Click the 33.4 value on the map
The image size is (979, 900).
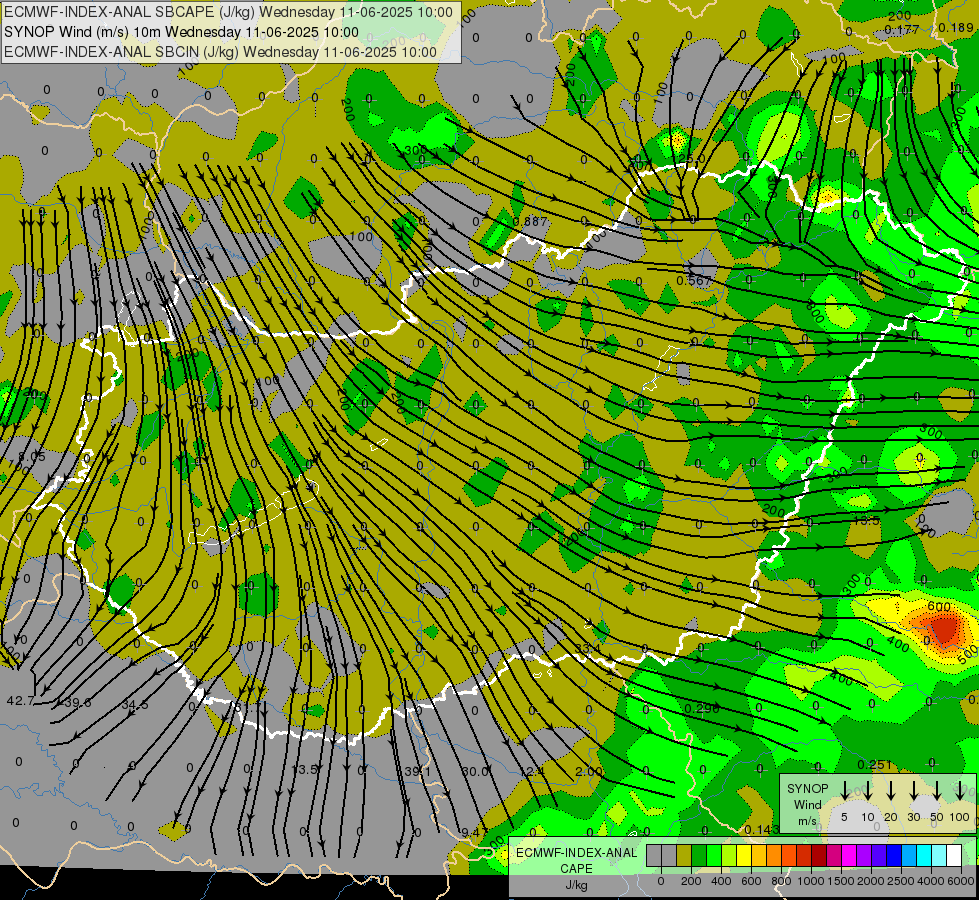[588, 649]
